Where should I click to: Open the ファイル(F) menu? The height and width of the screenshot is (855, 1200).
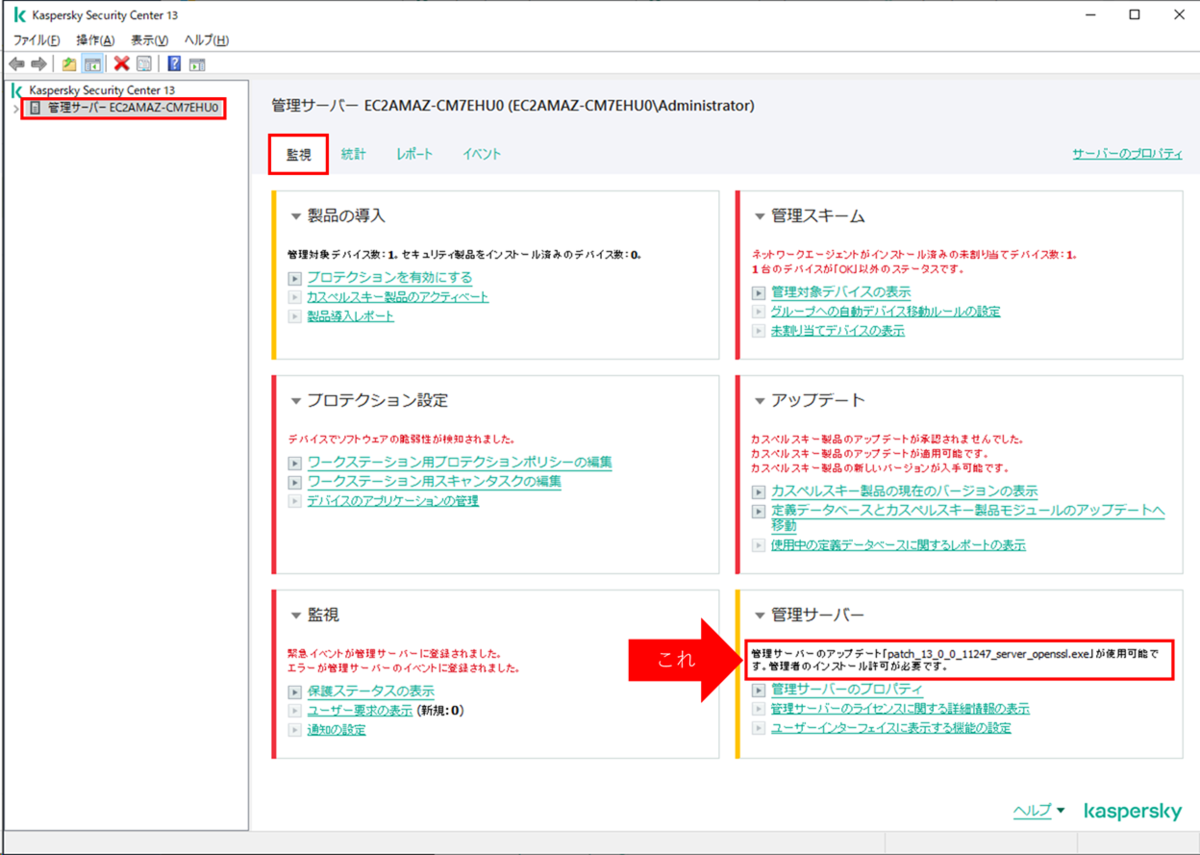coord(36,40)
